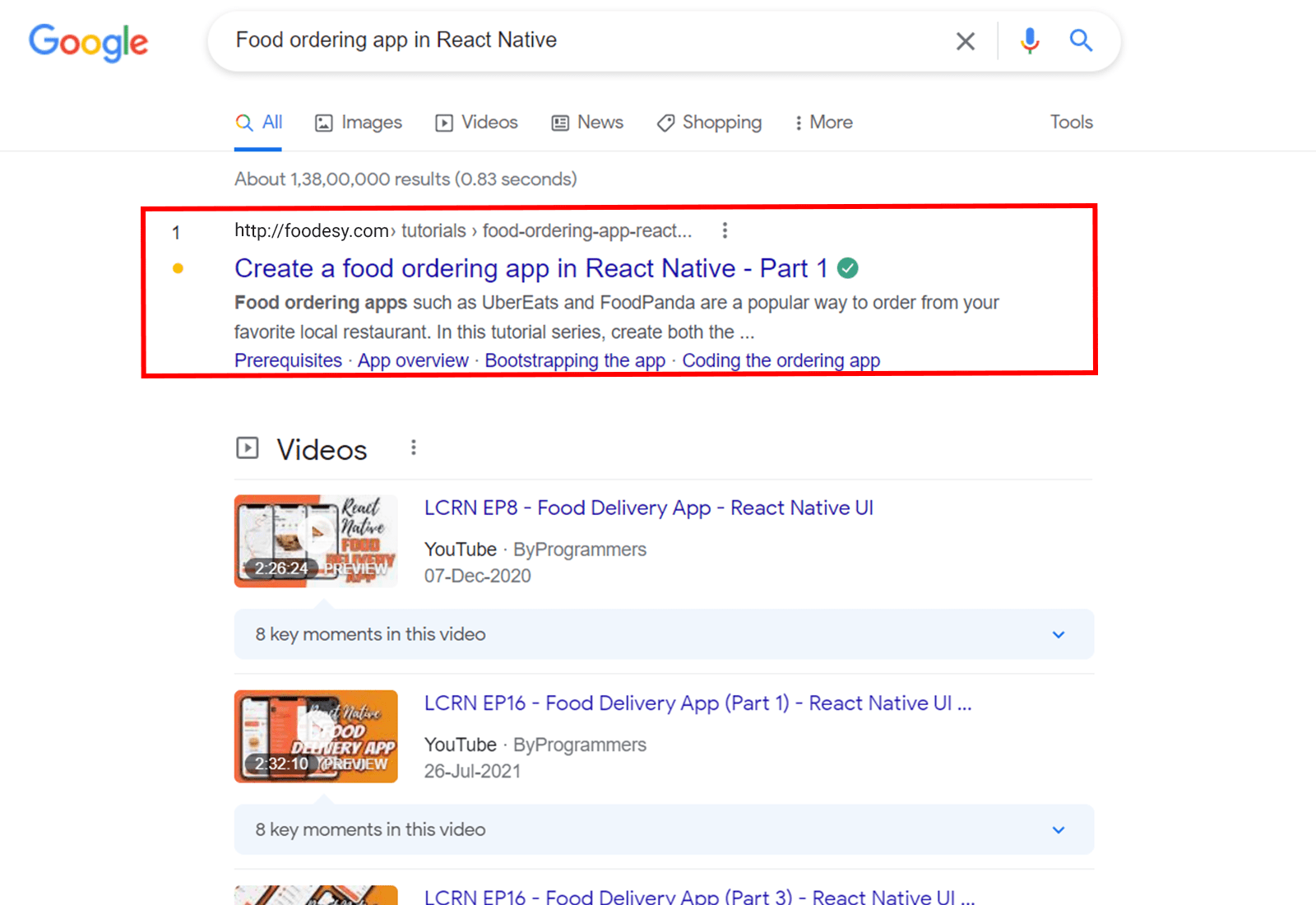1316x905 pixels.
Task: Click the LCRN EP16 video thumbnail
Action: (316, 736)
